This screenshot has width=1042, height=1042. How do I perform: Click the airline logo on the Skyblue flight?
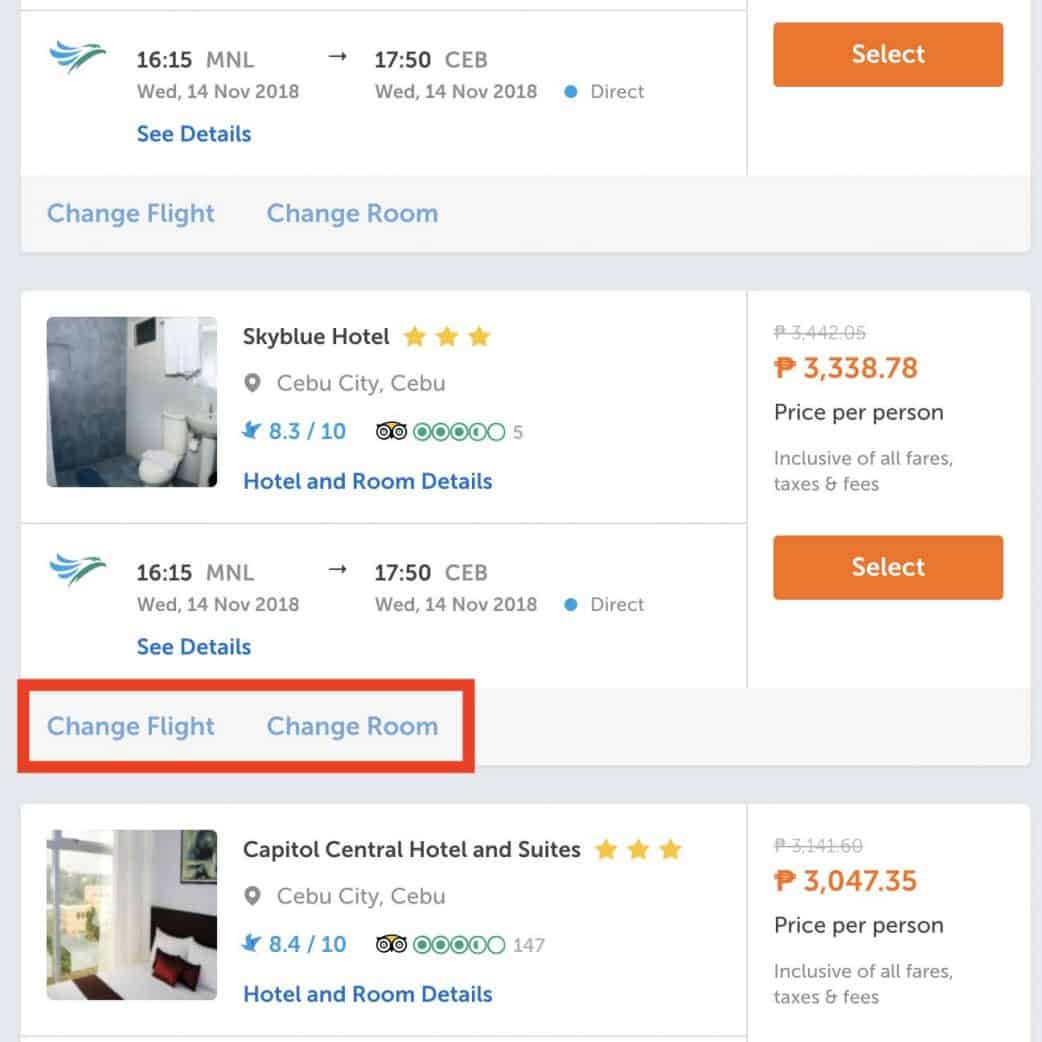coord(77,570)
